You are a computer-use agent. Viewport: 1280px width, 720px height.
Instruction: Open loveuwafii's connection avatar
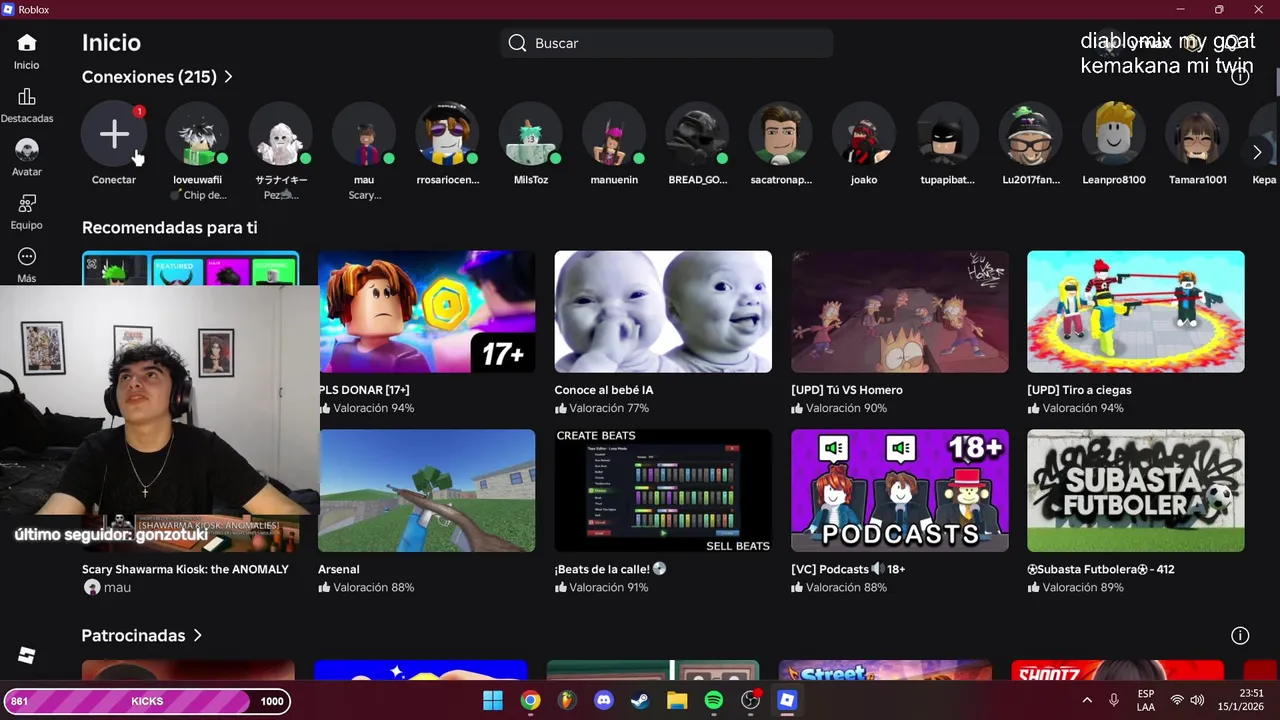pyautogui.click(x=197, y=134)
